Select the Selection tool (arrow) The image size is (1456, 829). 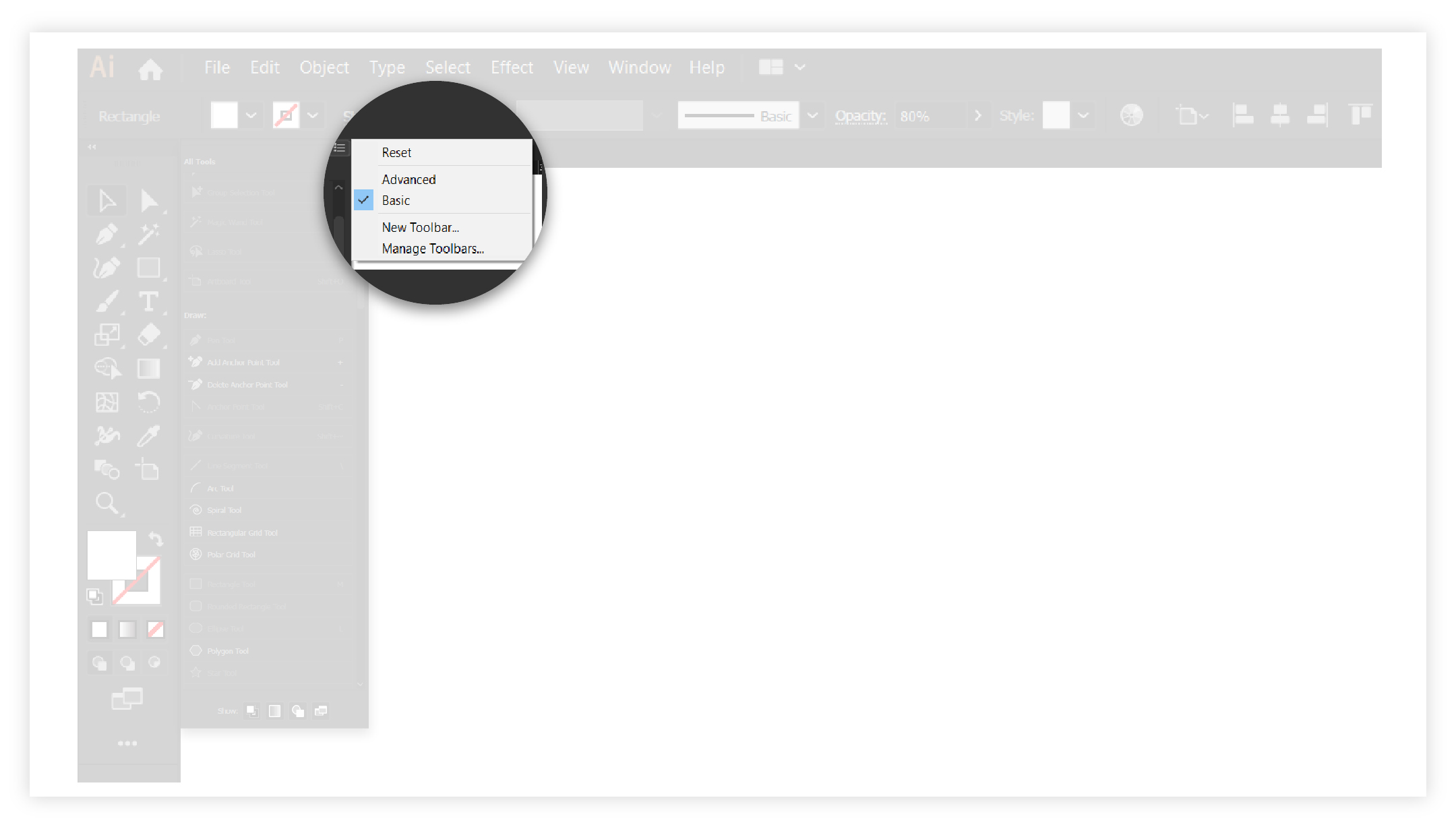click(x=107, y=200)
